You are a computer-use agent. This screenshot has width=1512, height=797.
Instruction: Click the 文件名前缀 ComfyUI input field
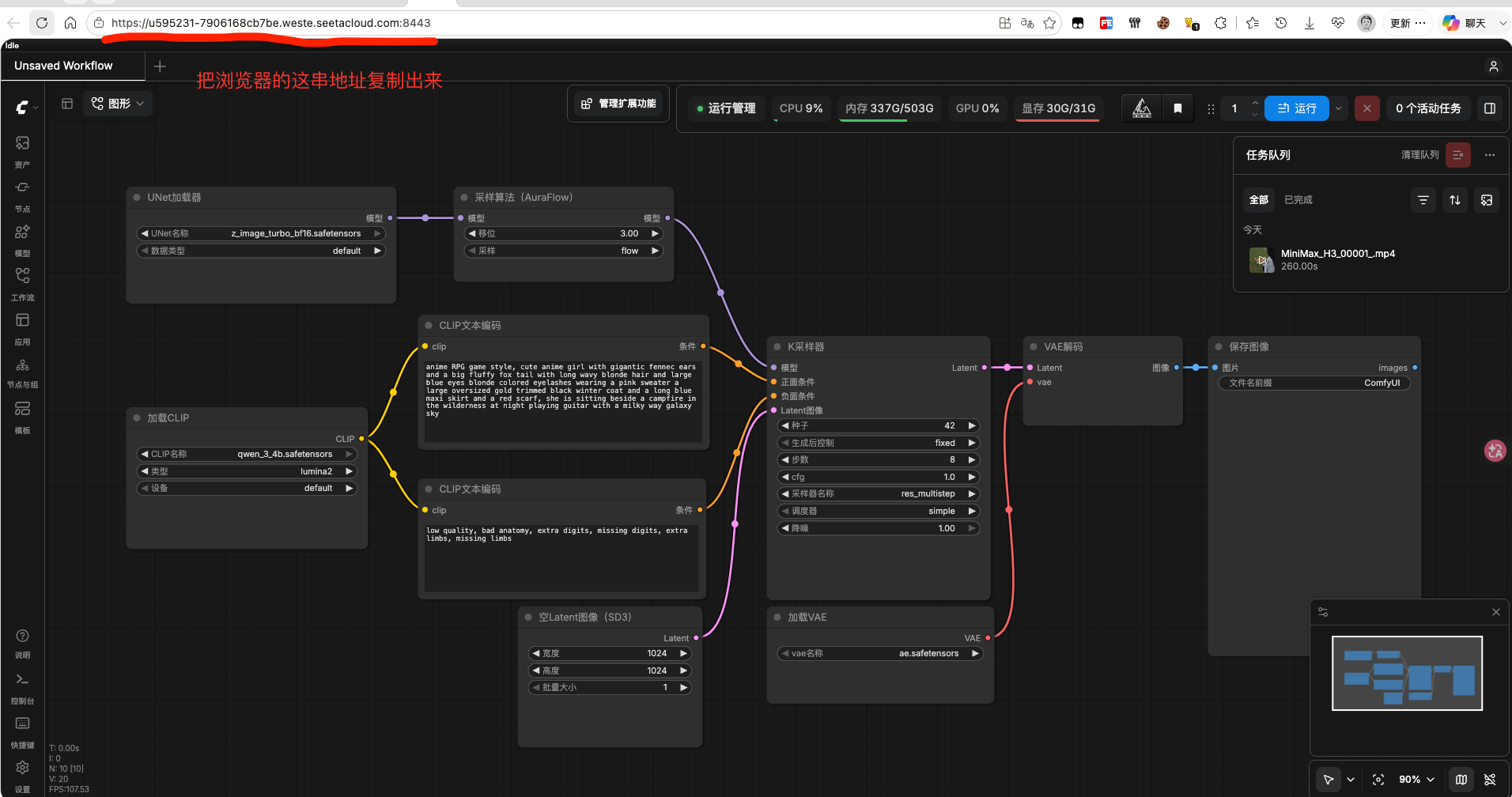tap(1314, 383)
